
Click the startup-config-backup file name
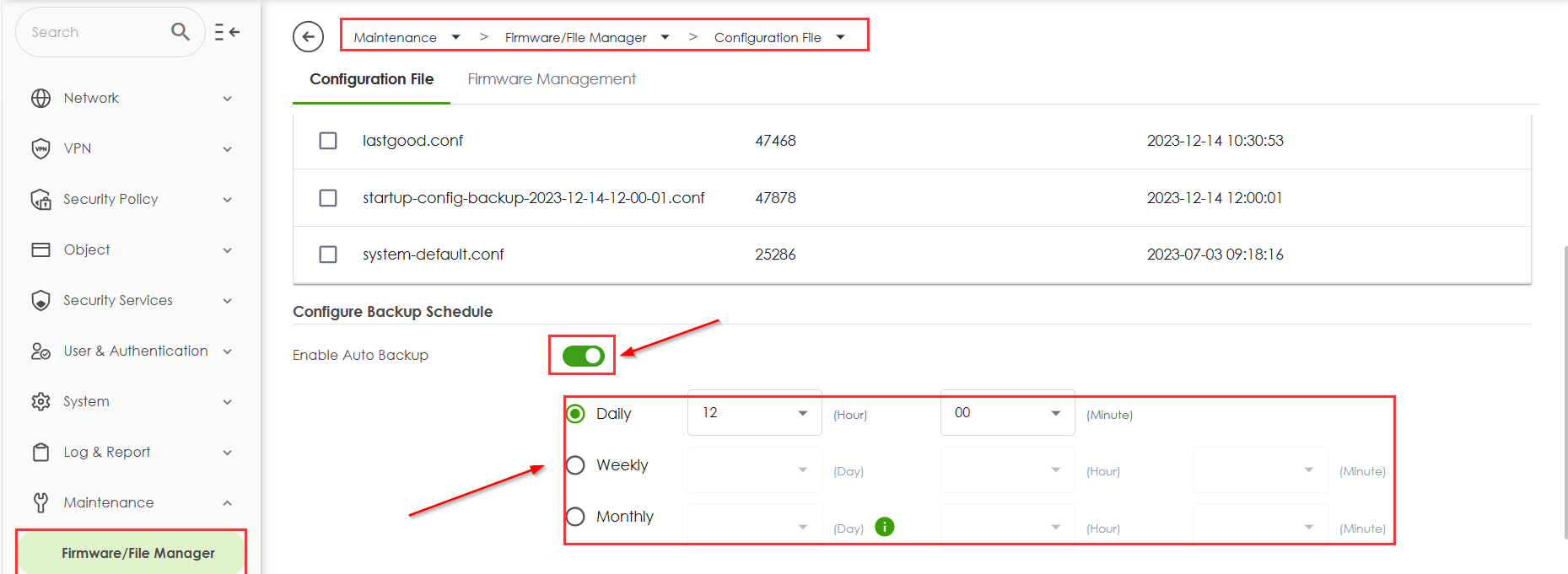[x=533, y=198]
